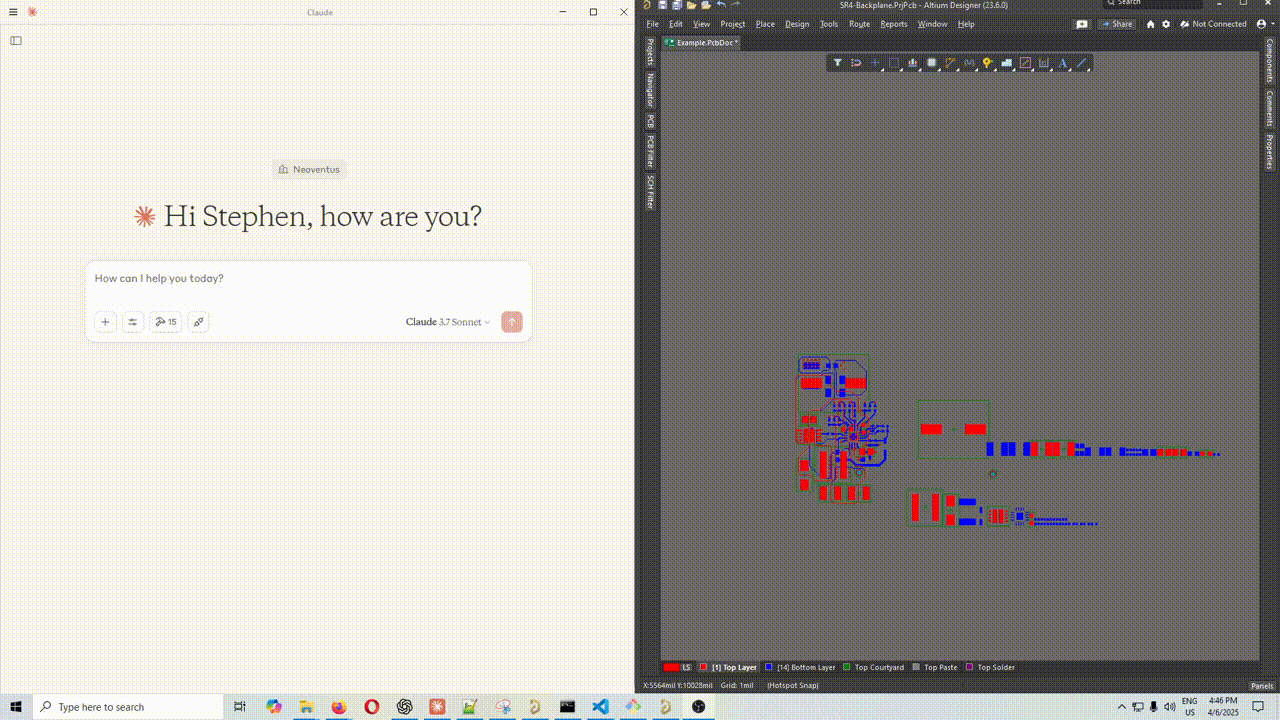The image size is (1280, 720).
Task: Select the place line tool
Action: click(x=1081, y=63)
